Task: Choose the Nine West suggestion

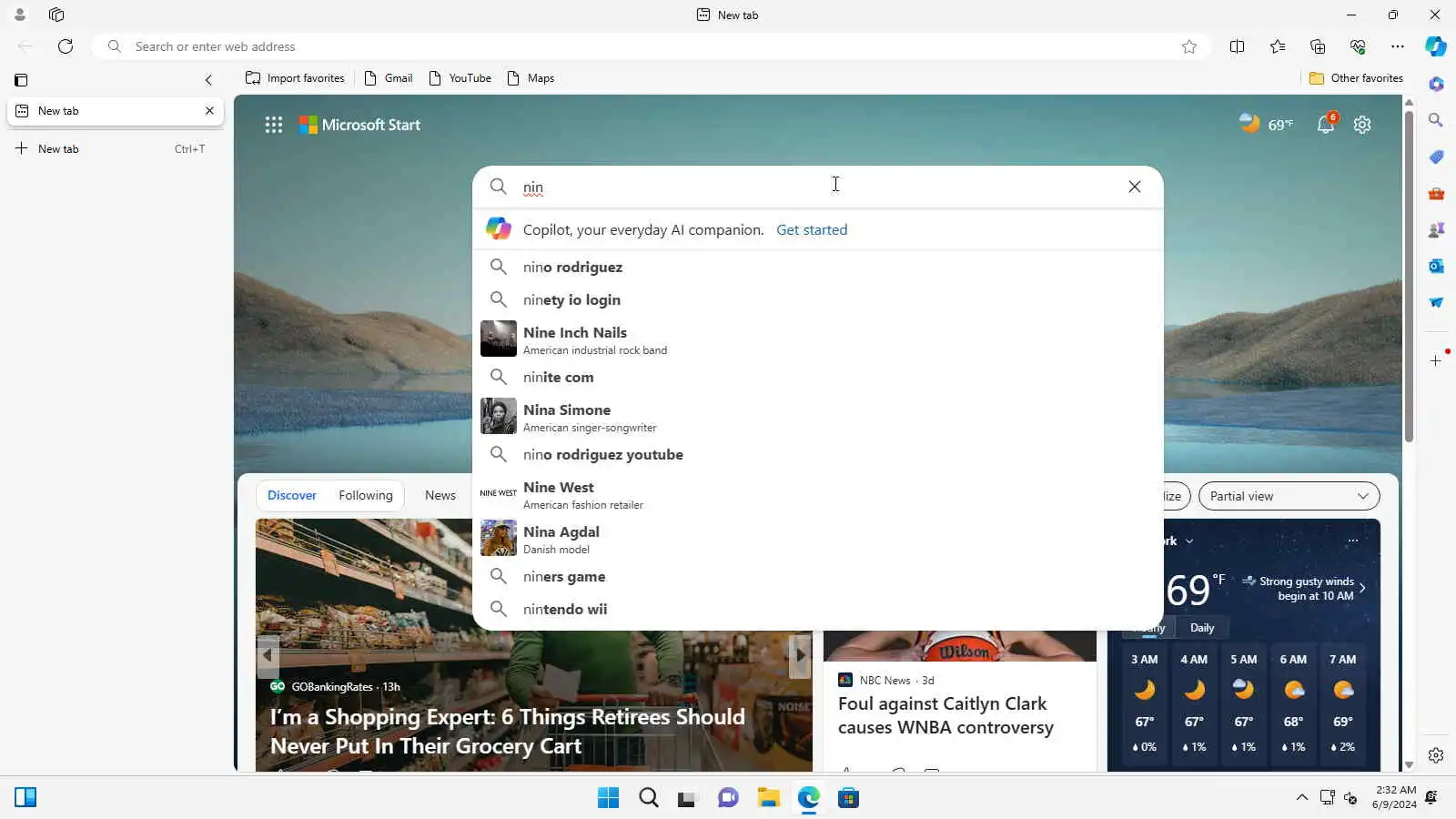Action: pyautogui.click(x=818, y=494)
